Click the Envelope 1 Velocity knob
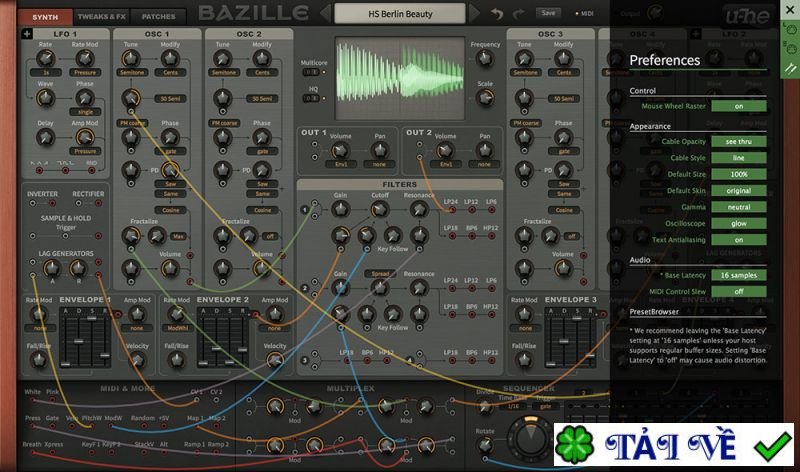 click(137, 360)
